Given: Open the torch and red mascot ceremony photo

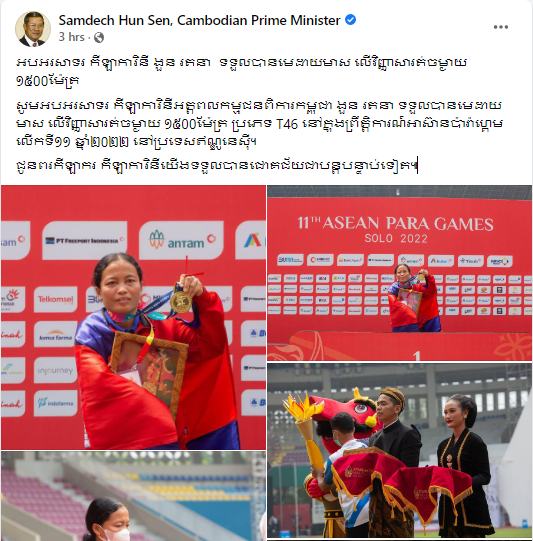Looking at the screenshot, I should click(399, 450).
